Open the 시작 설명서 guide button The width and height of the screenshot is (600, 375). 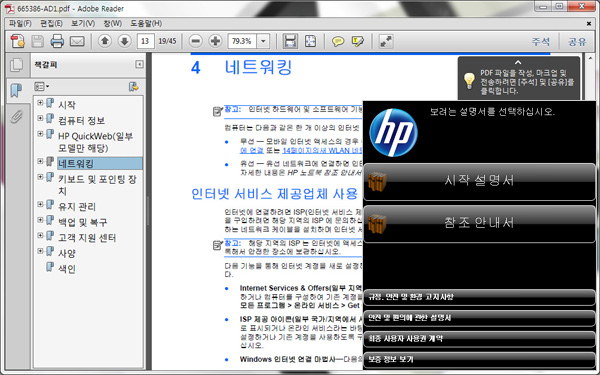479,182
